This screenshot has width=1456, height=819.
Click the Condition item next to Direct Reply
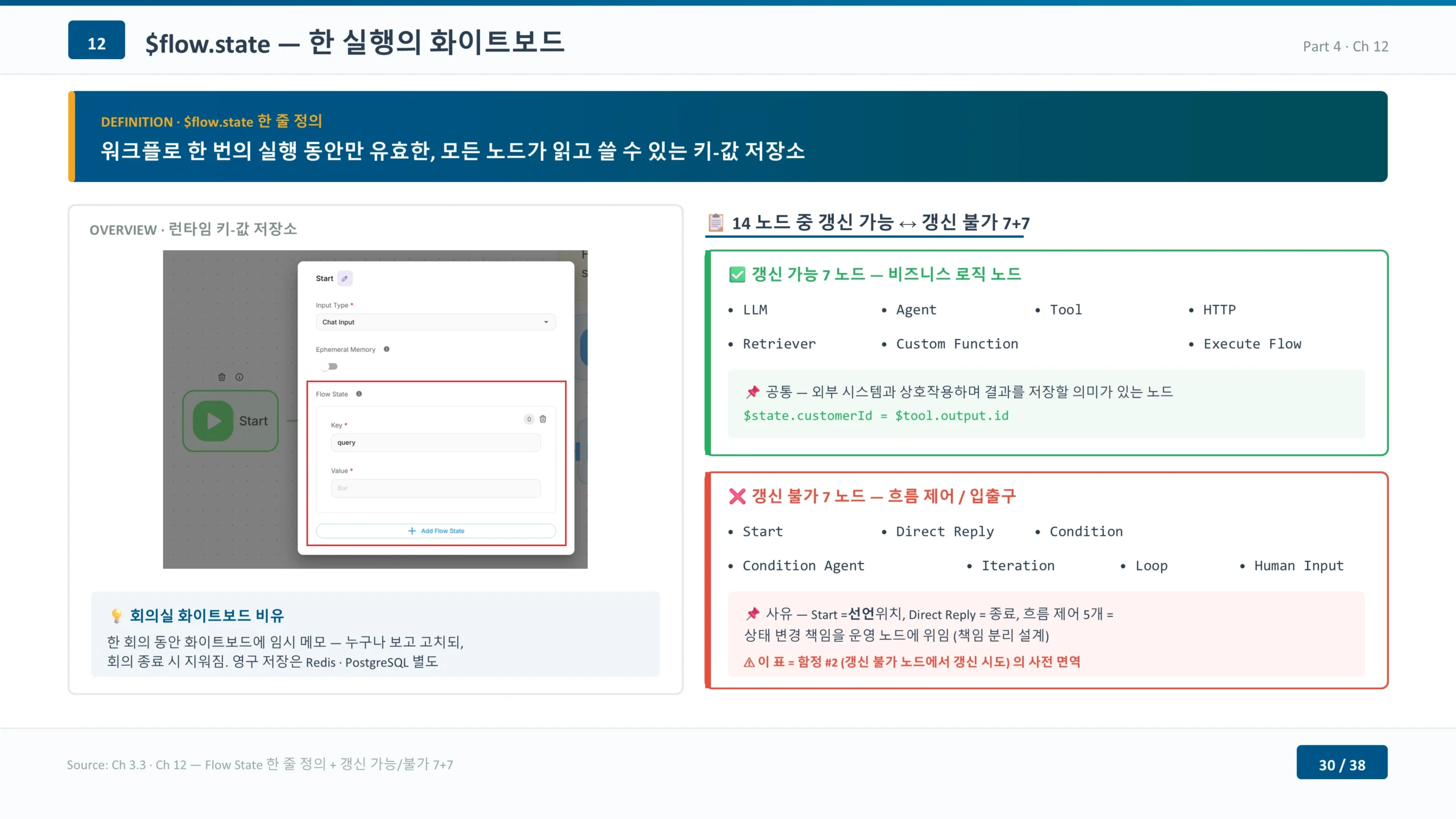click(x=1086, y=532)
